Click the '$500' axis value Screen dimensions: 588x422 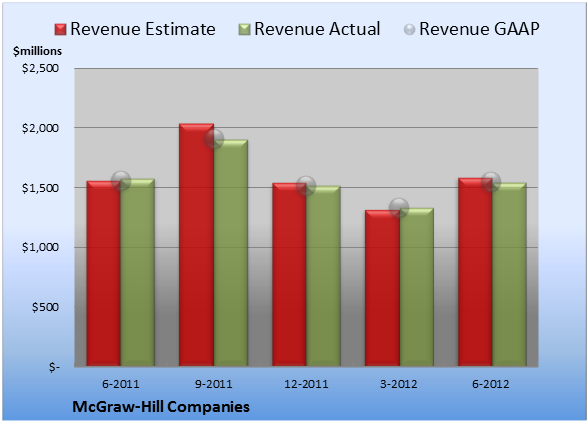pos(45,308)
